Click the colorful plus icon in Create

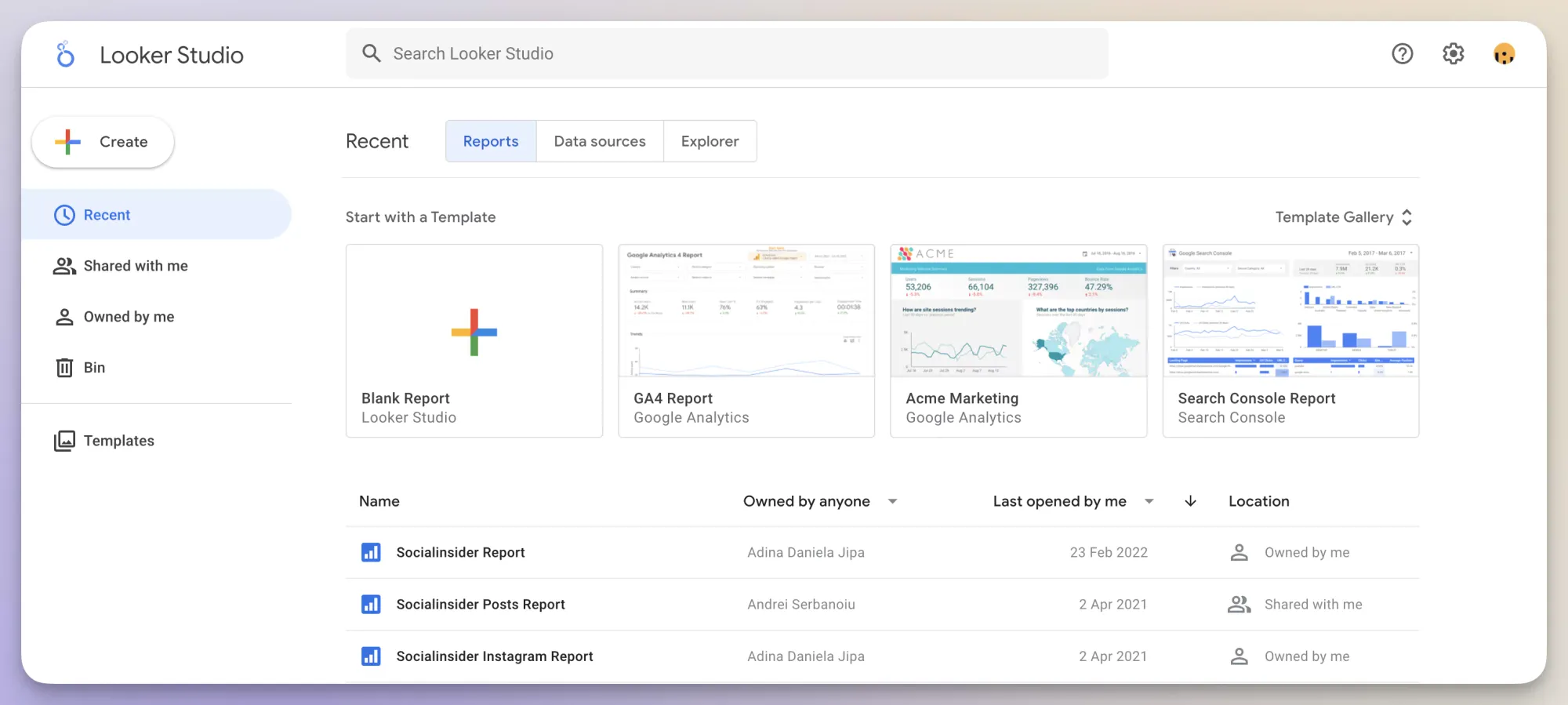click(68, 142)
